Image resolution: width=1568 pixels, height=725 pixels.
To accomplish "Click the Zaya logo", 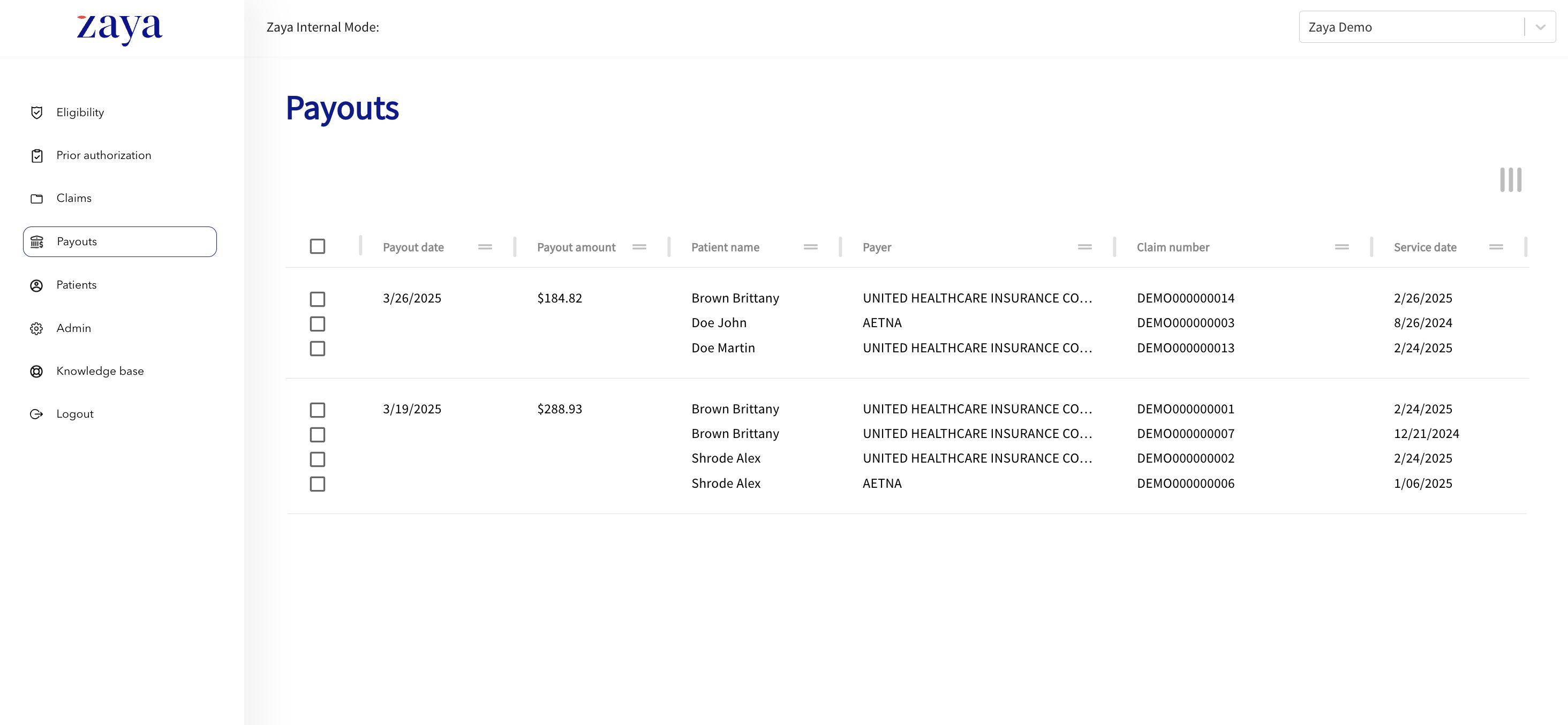I will click(x=119, y=28).
